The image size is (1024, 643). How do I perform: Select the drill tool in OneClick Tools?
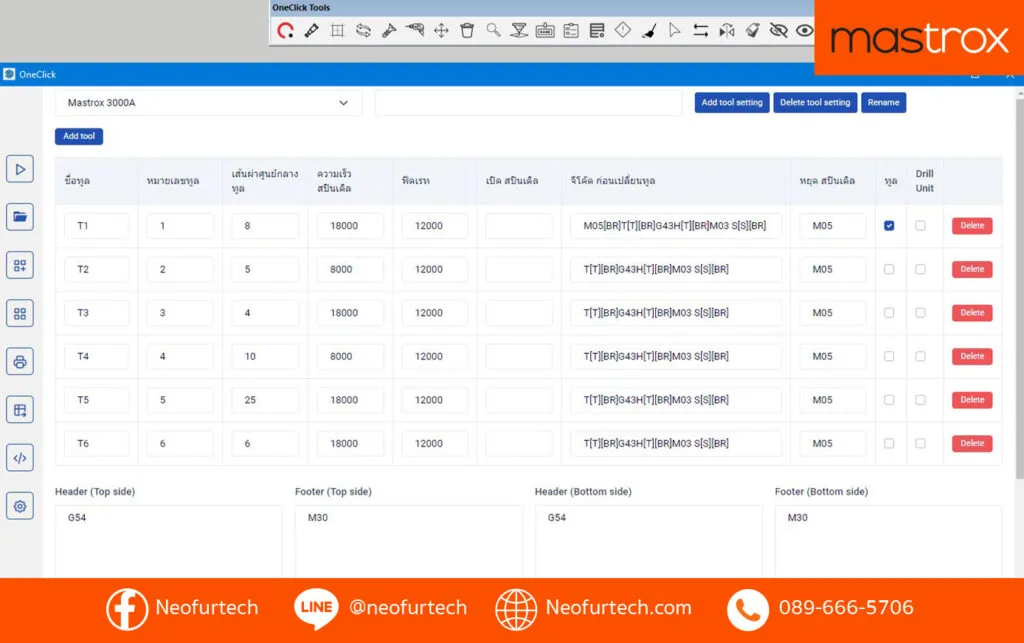pyautogui.click(x=415, y=30)
